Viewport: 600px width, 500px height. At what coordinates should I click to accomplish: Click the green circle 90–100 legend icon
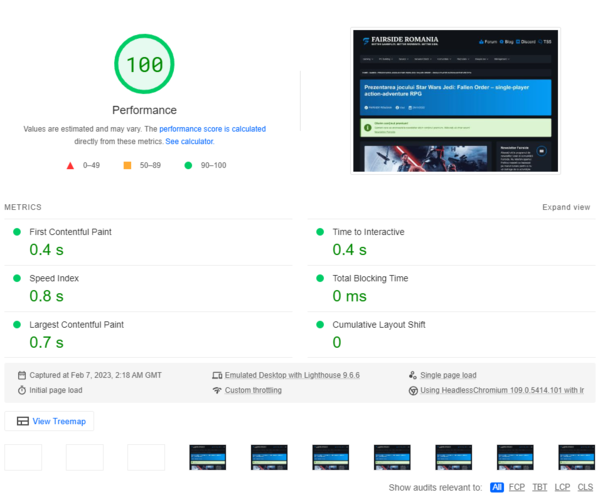click(x=188, y=165)
